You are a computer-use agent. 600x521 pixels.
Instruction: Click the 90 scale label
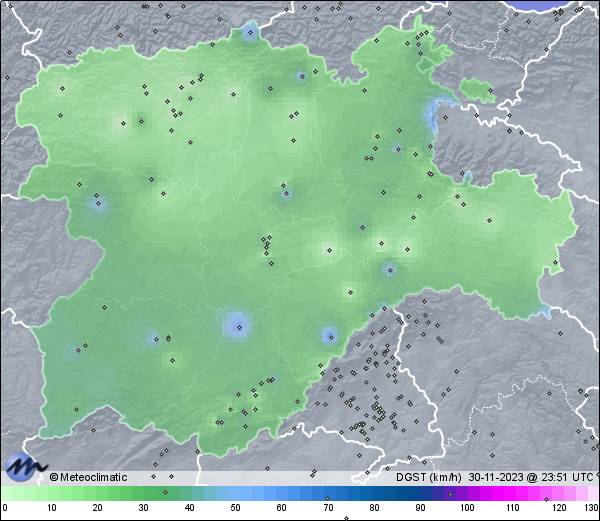click(420, 508)
